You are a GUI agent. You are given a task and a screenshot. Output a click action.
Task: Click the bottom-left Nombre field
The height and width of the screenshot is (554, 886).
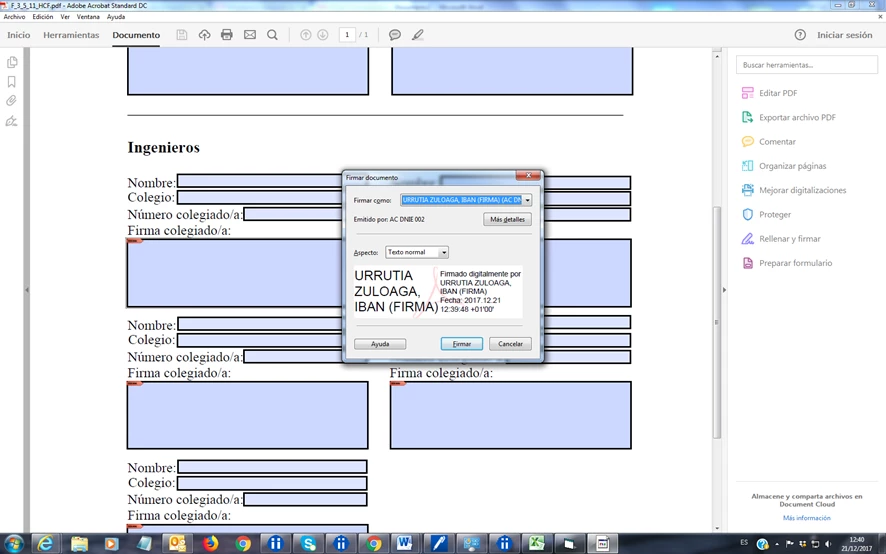[272, 466]
